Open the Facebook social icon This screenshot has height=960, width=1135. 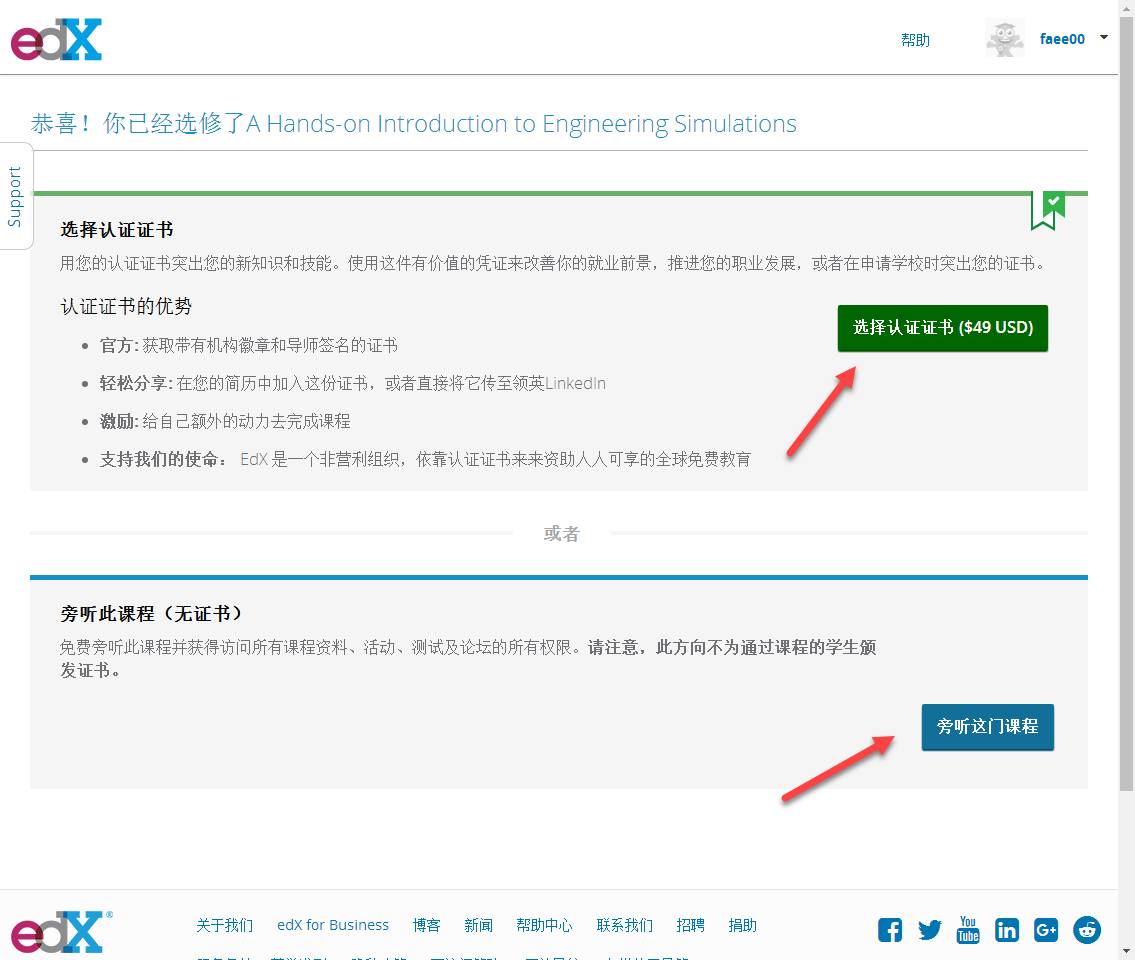point(890,930)
